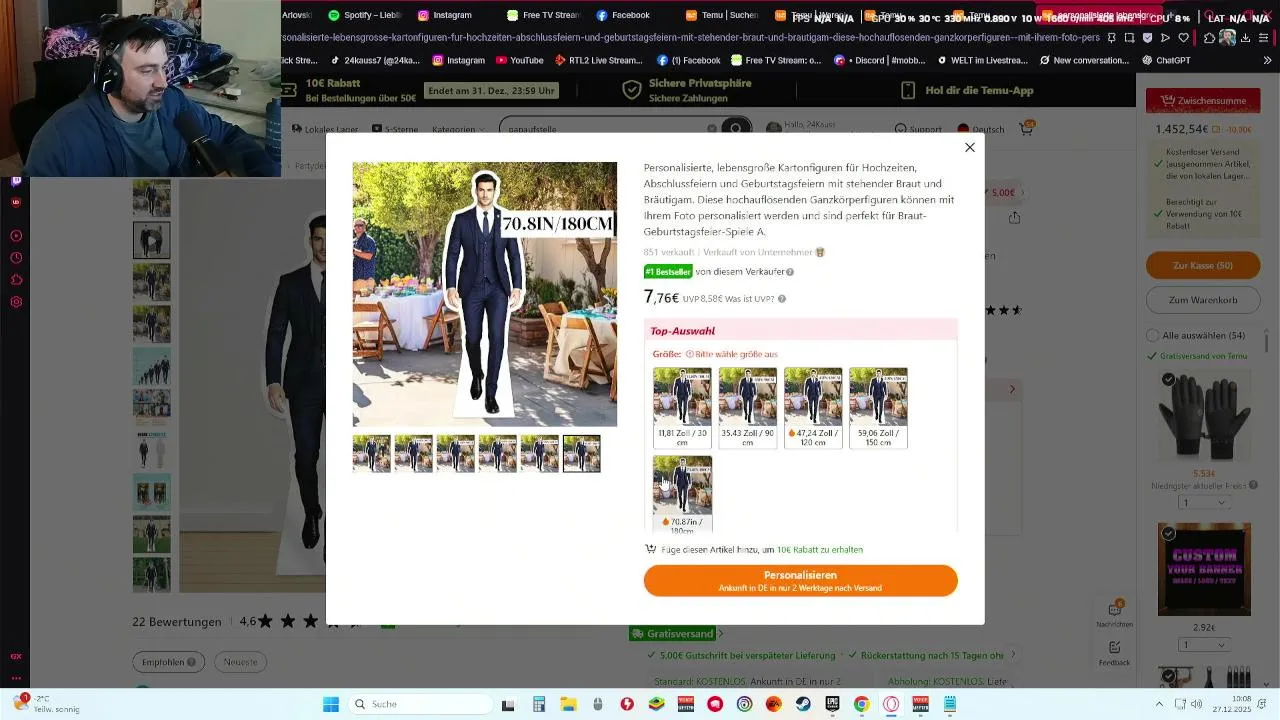Close the product options popup
Image resolution: width=1280 pixels, height=720 pixels.
point(969,147)
